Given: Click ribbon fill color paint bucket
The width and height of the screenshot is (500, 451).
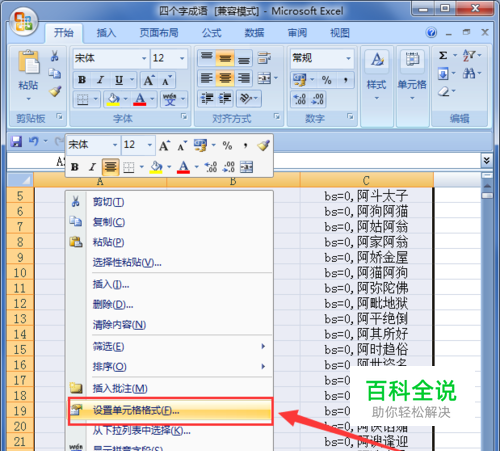Looking at the screenshot, I should (x=113, y=99).
